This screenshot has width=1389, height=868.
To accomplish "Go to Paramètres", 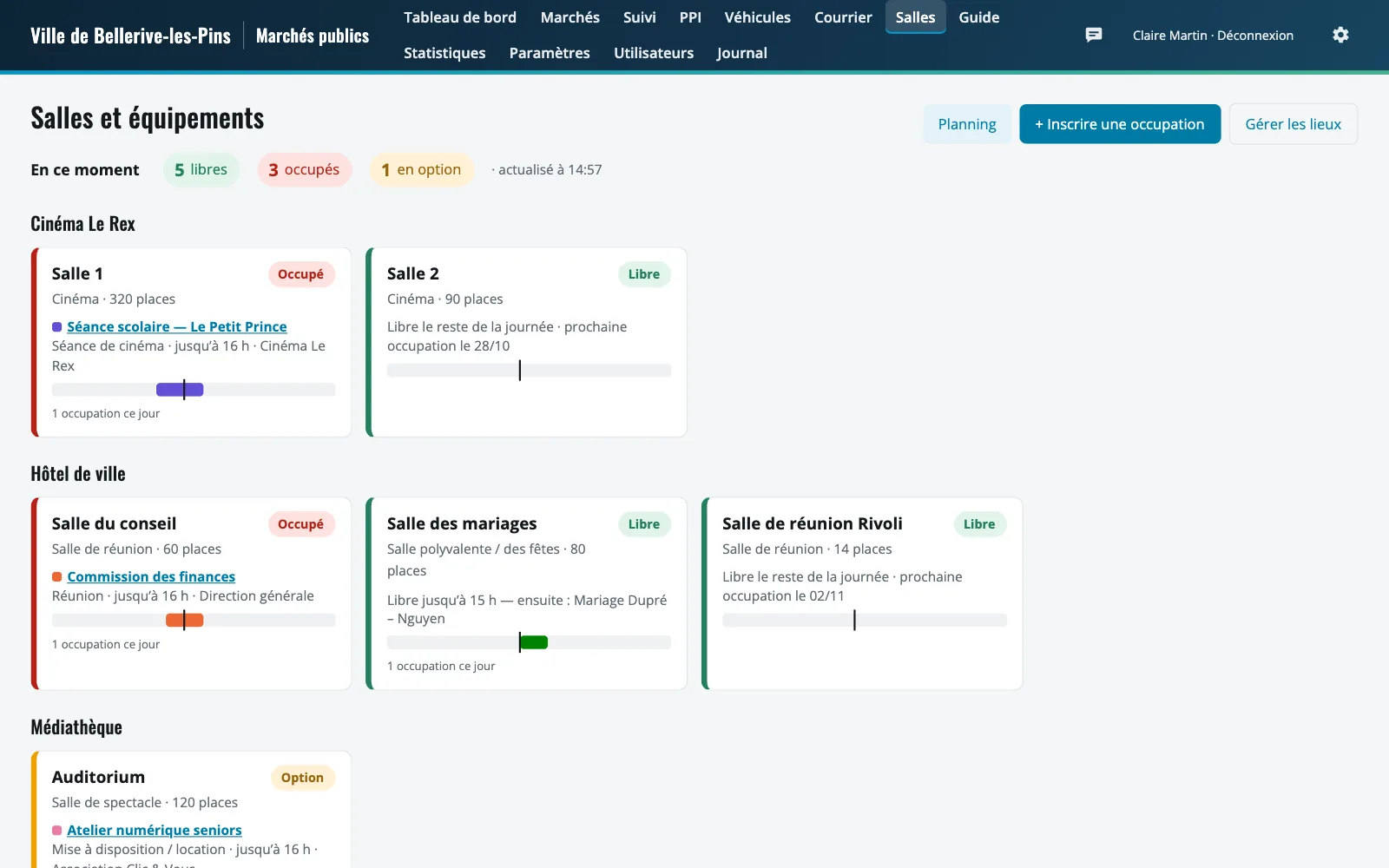I will coord(550,53).
